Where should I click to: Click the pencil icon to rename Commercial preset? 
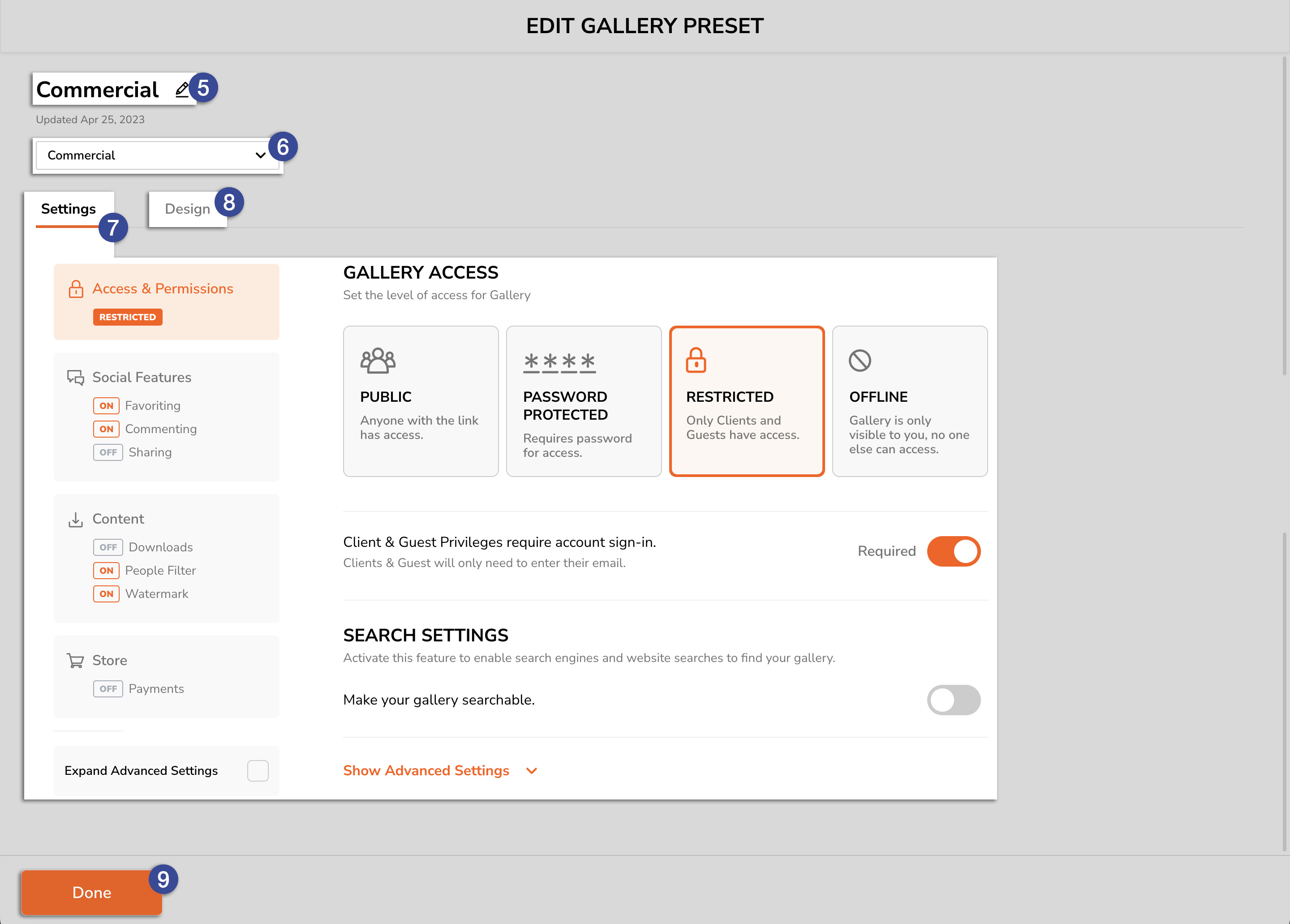[x=182, y=90]
